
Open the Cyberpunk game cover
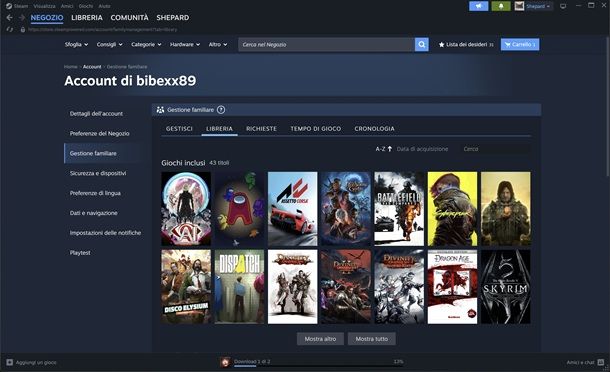(452, 209)
